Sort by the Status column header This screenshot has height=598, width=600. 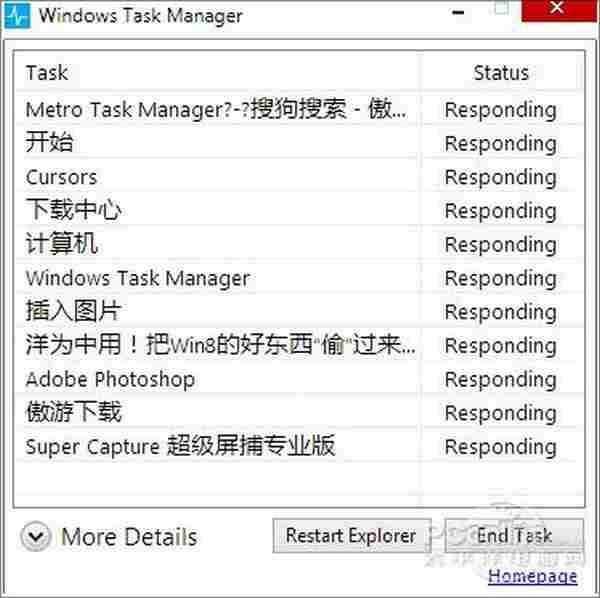[500, 73]
